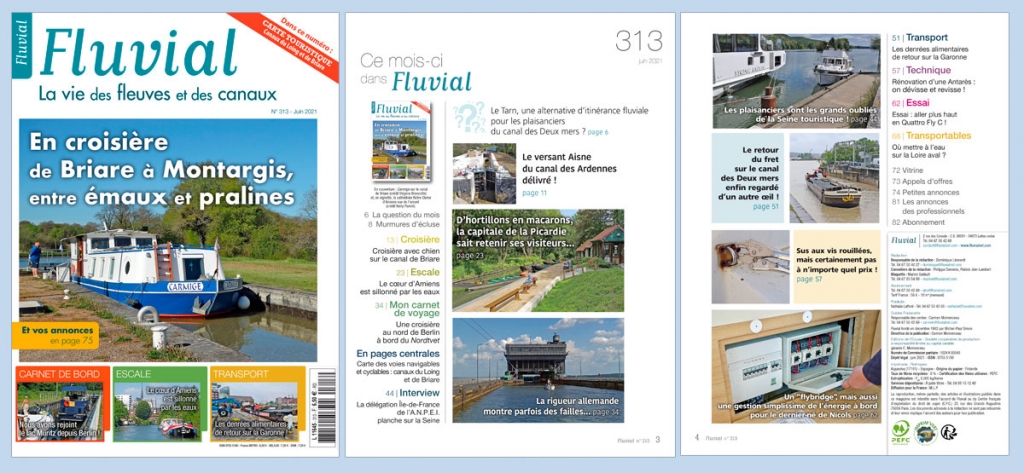Open the '57 | Technique' section
1024x473 pixels.
click(x=921, y=70)
